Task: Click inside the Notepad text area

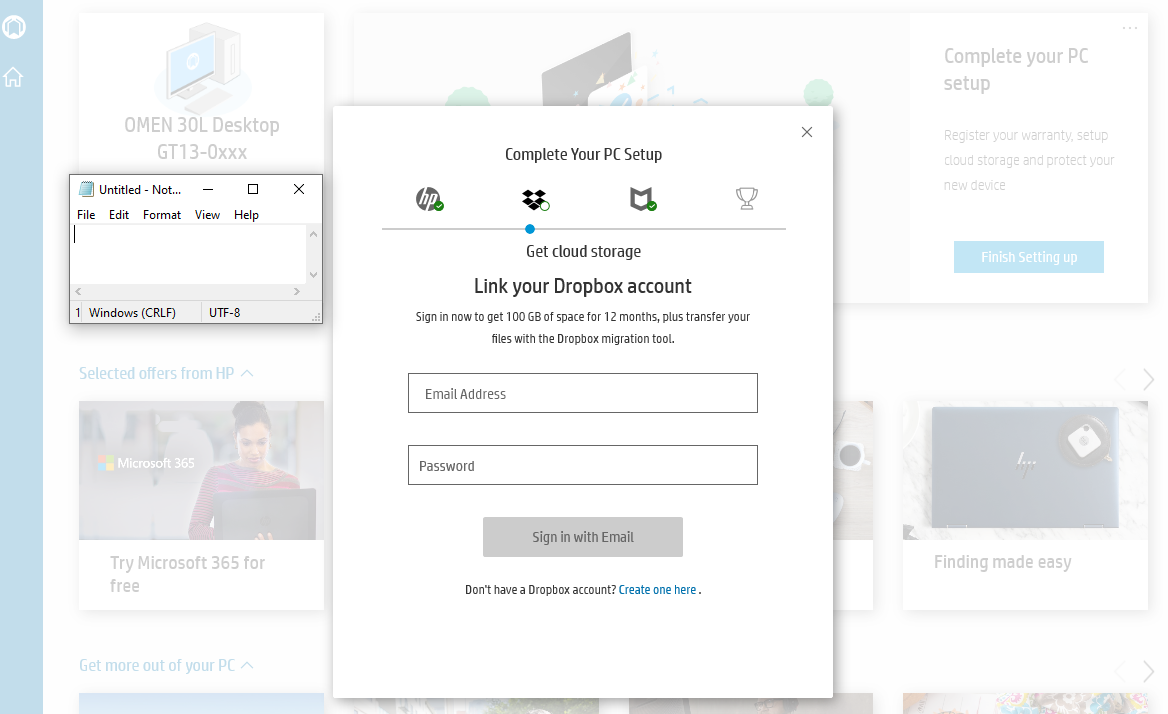Action: (189, 254)
